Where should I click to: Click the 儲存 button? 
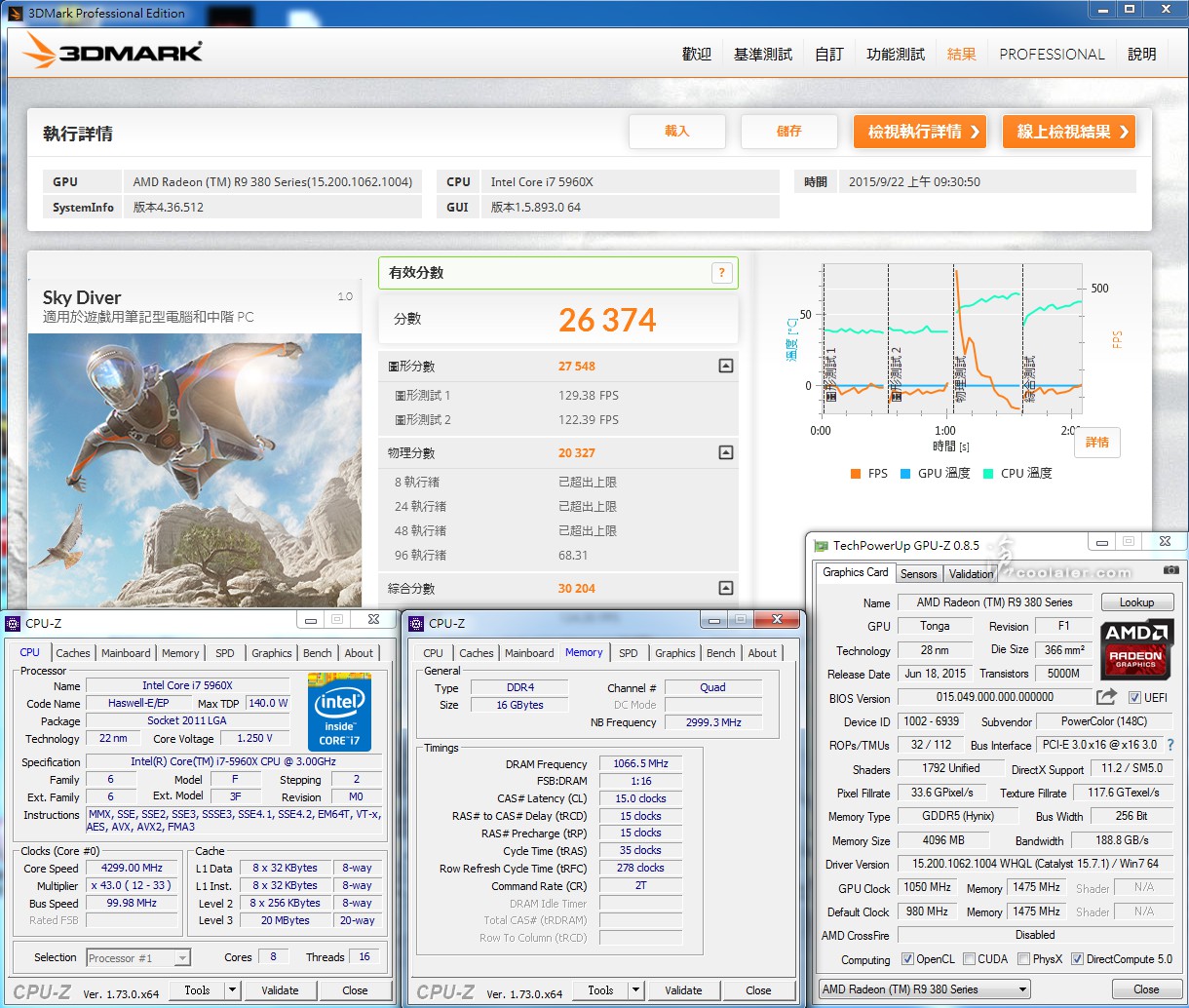click(789, 132)
